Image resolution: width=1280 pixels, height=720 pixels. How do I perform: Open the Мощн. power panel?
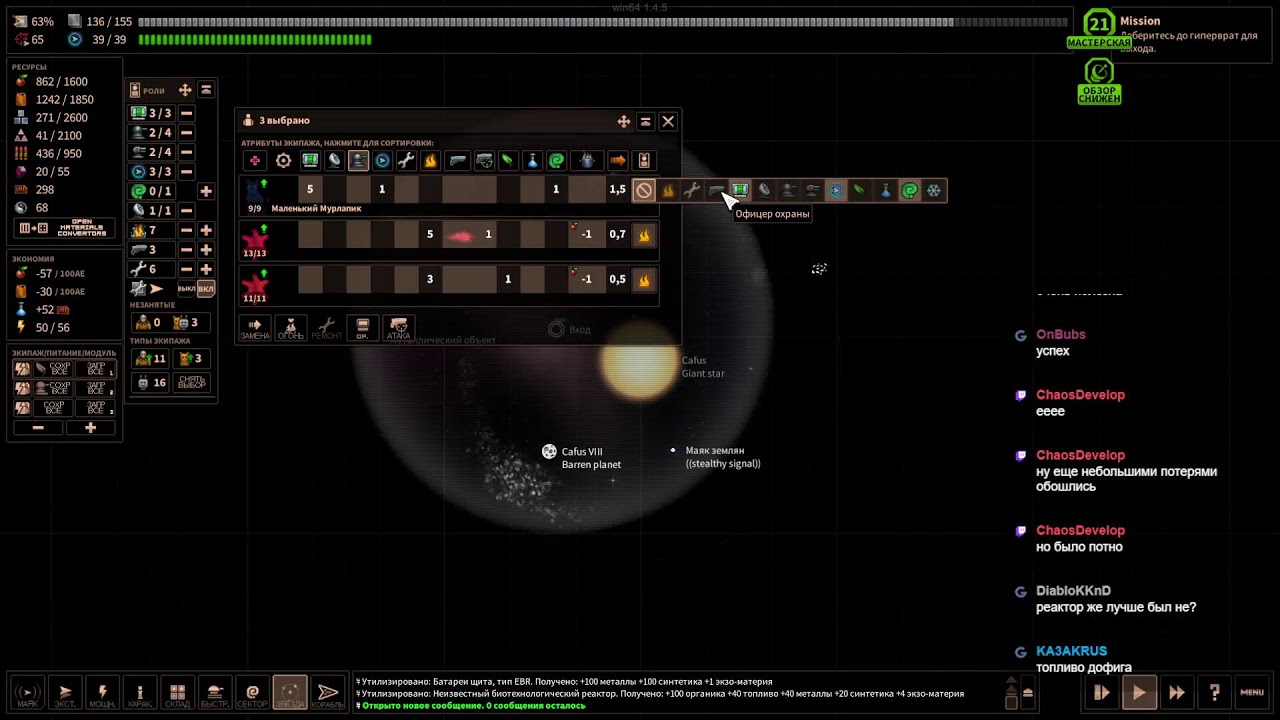pos(102,693)
